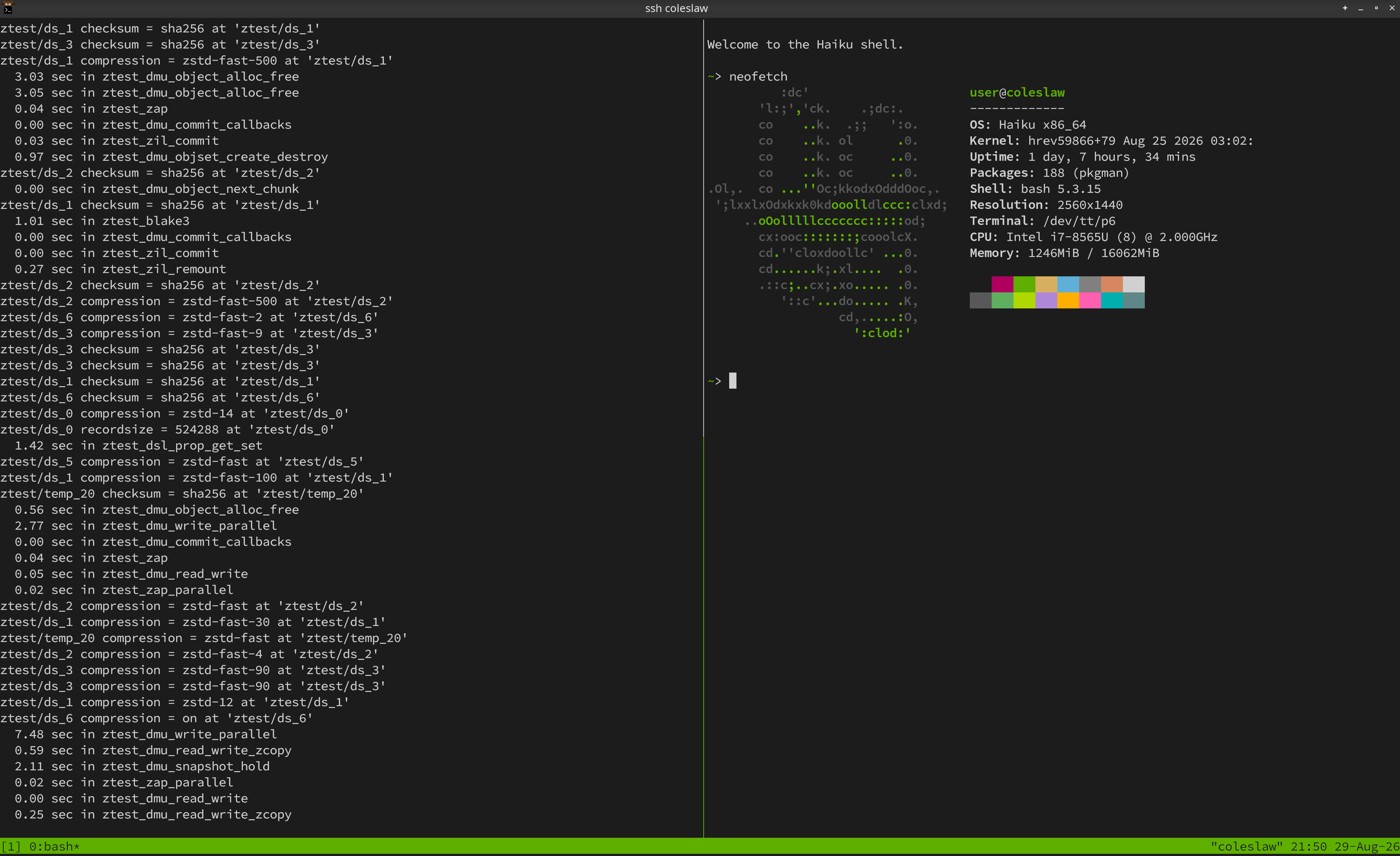Click 'ztest/ds_0 recordsize = 524288' line

pyautogui.click(x=168, y=430)
